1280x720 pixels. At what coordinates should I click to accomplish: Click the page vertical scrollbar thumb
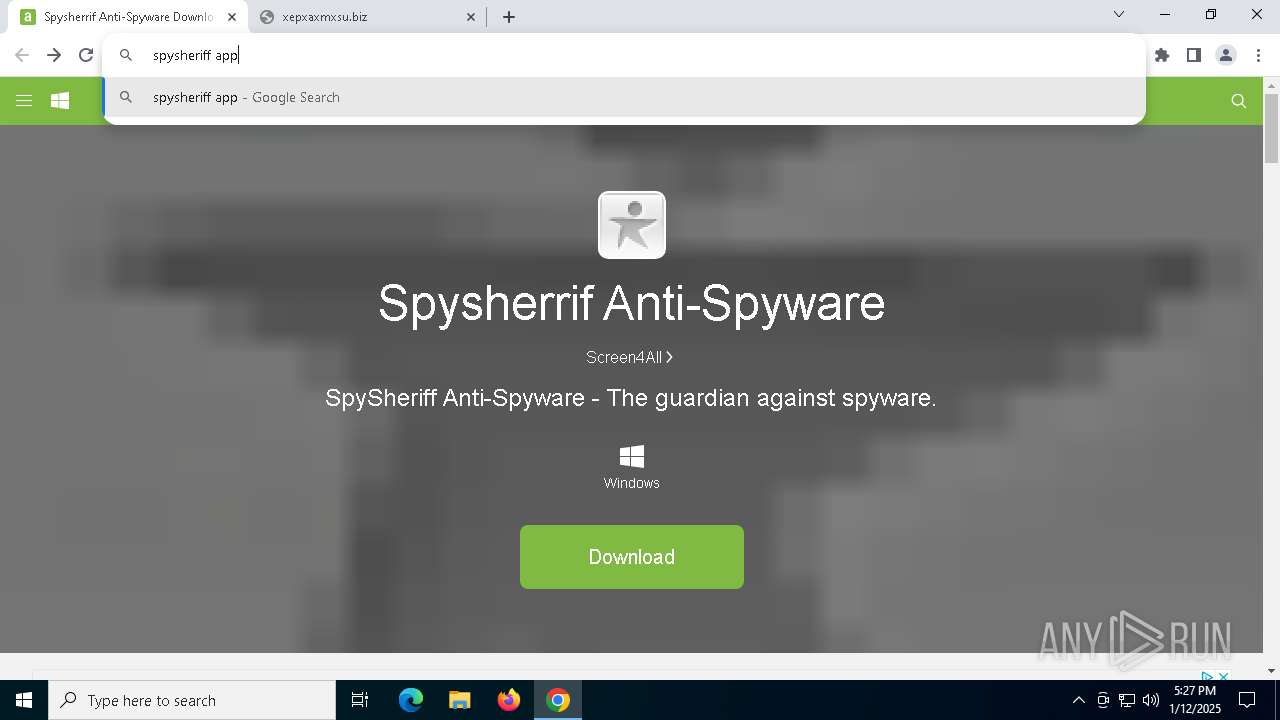point(1272,130)
